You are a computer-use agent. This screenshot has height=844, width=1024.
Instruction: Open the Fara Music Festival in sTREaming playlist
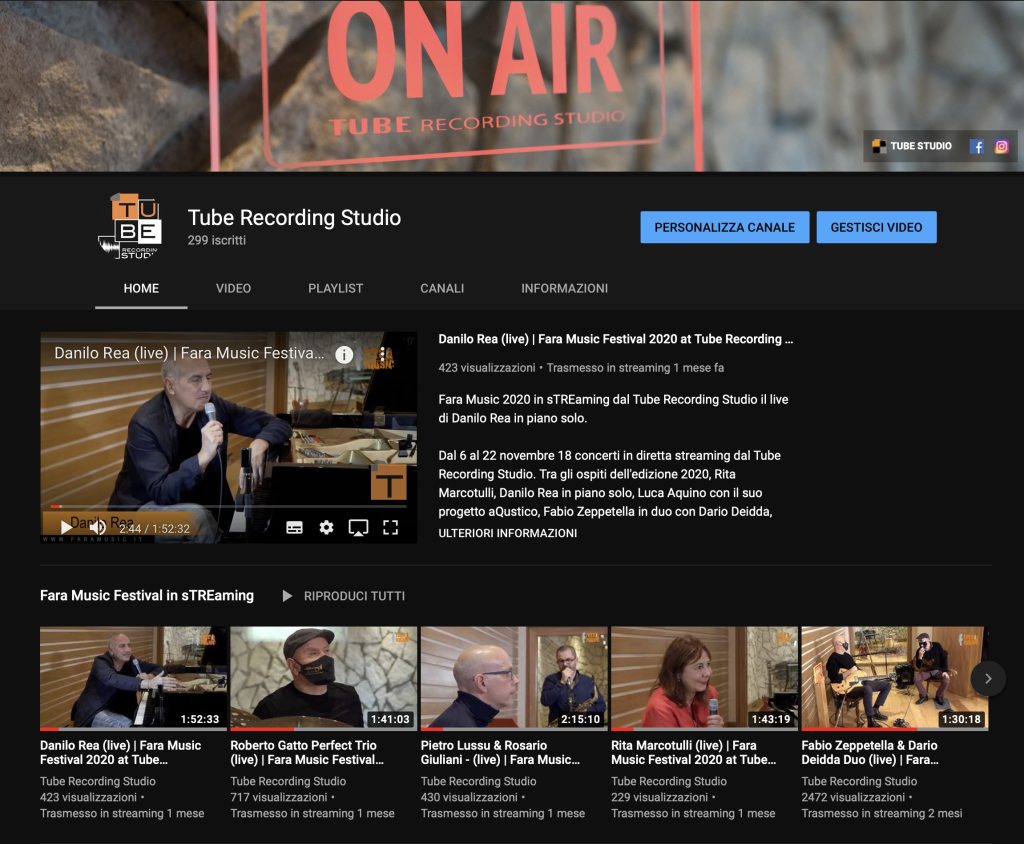tap(147, 596)
